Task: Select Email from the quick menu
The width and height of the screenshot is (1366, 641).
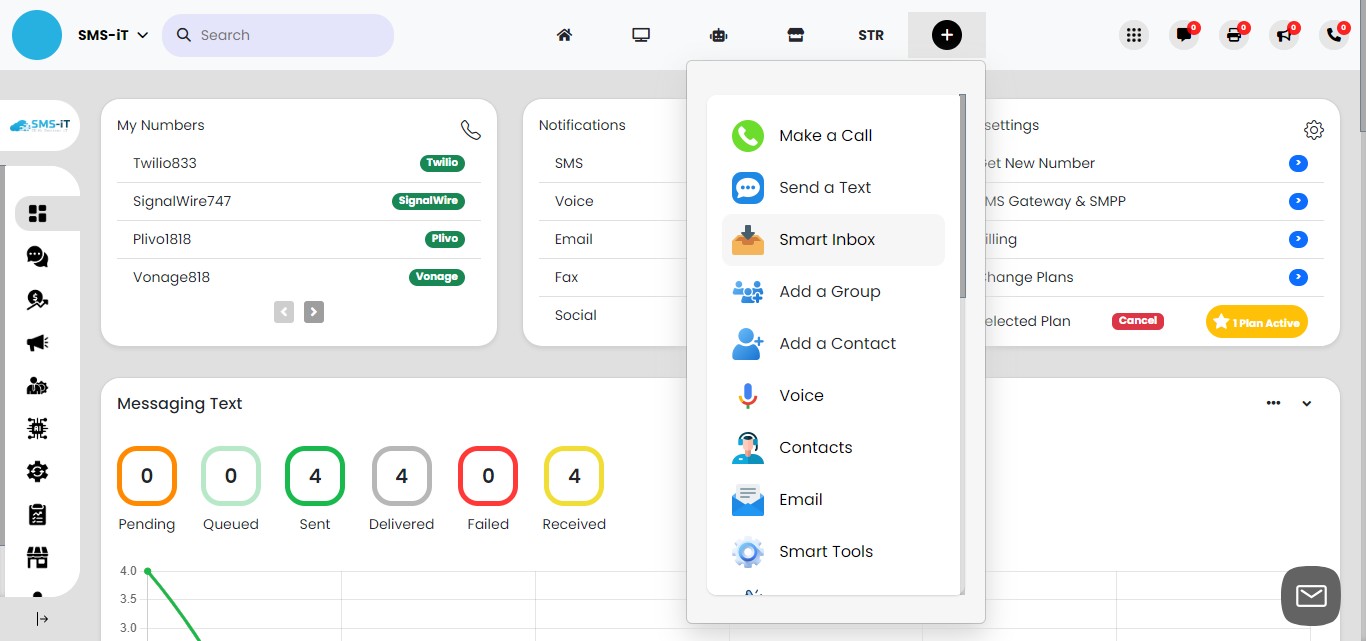Action: click(x=833, y=500)
